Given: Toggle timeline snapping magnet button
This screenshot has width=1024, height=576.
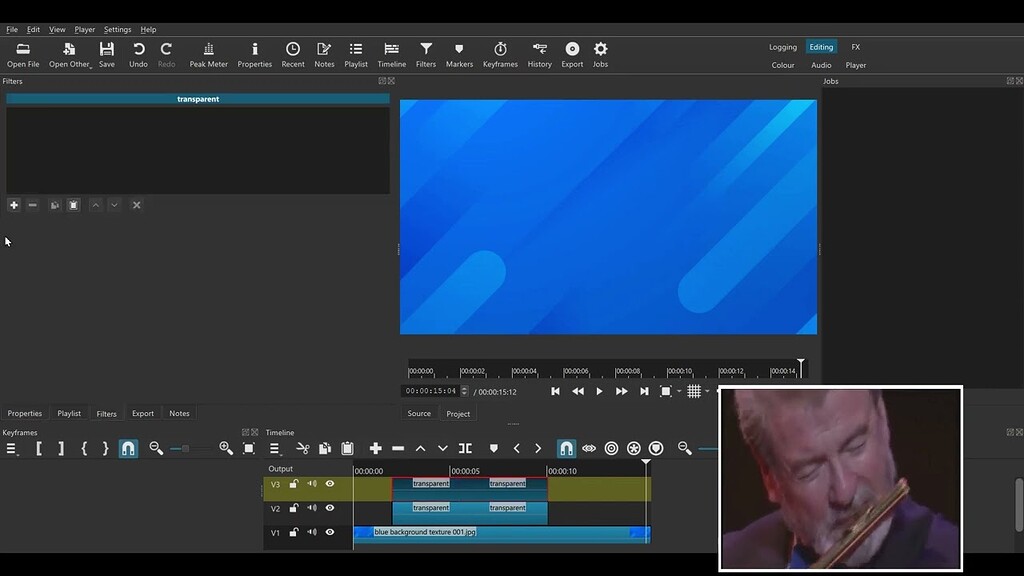Looking at the screenshot, I should [x=566, y=448].
